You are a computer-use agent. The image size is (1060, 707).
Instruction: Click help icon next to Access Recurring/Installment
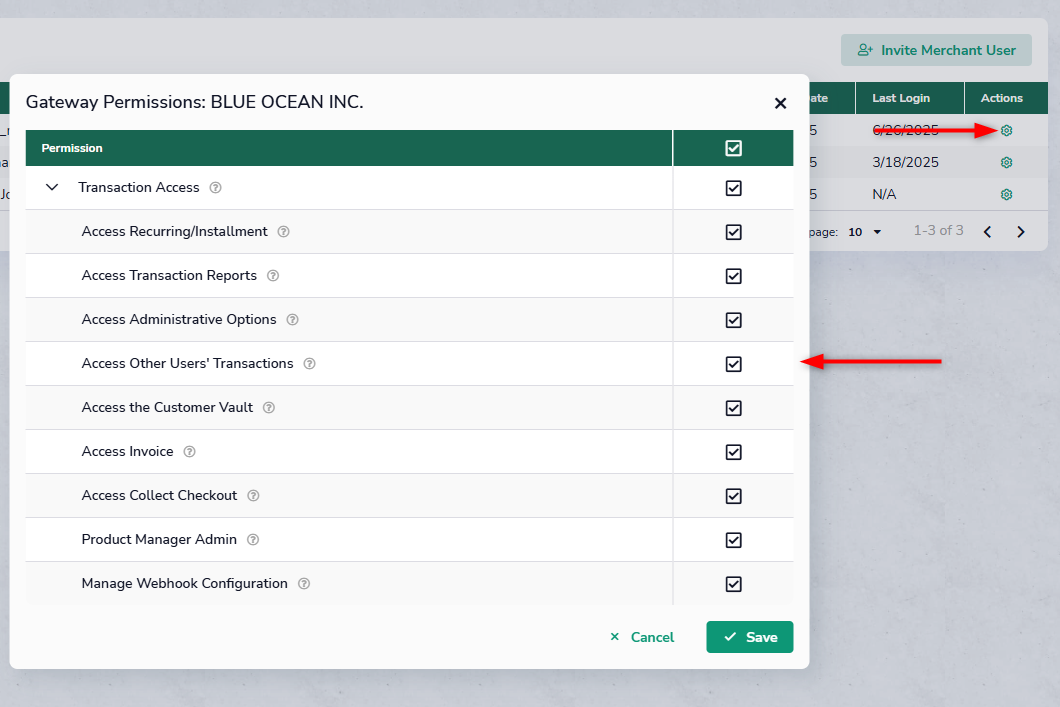point(283,232)
